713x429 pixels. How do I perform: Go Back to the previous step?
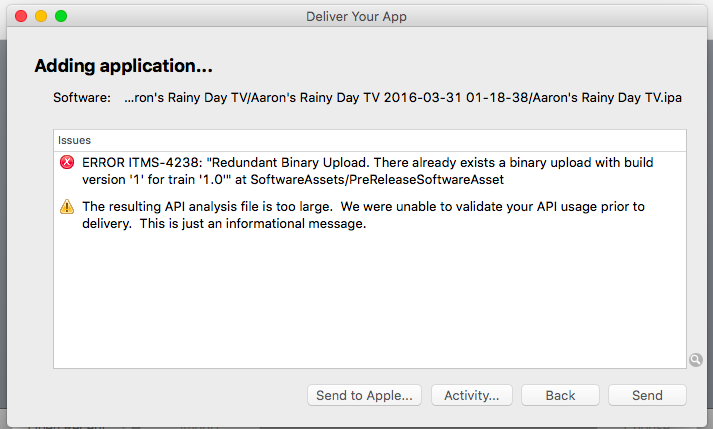coord(560,395)
